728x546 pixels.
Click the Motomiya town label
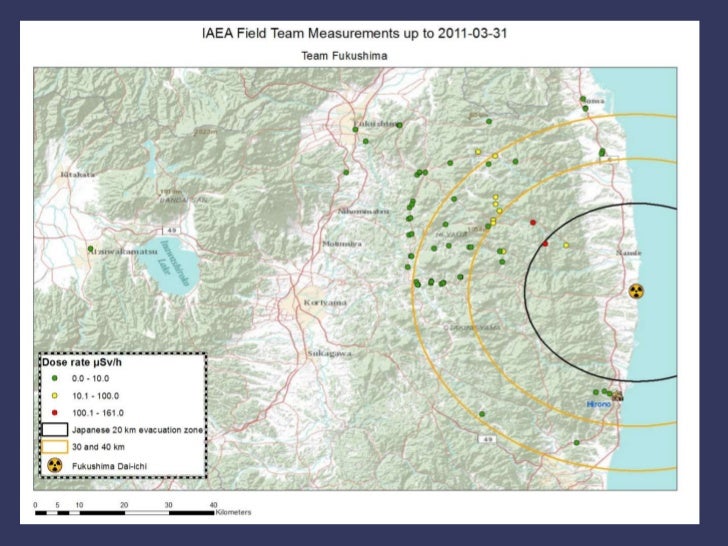coord(342,244)
